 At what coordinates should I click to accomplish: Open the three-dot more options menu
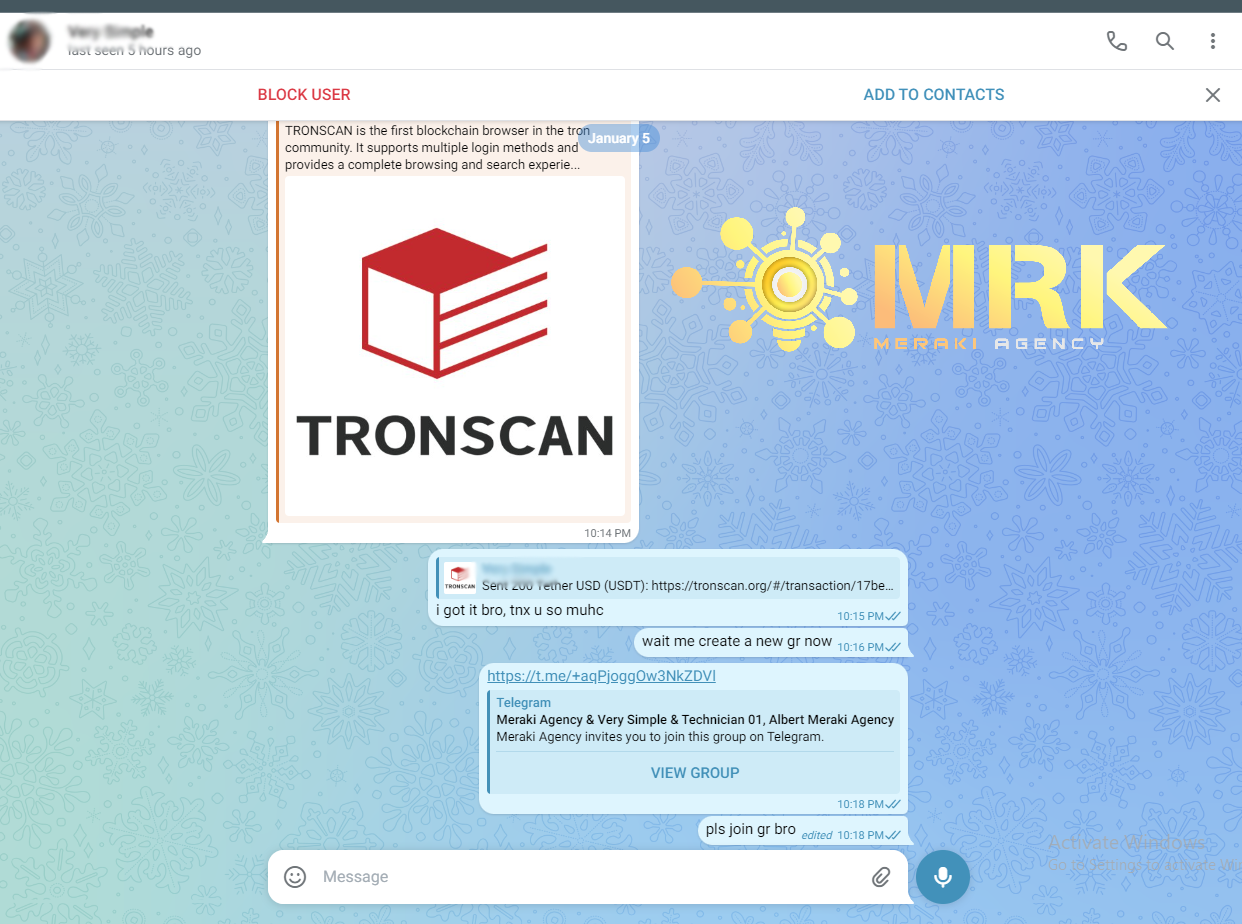click(1212, 41)
